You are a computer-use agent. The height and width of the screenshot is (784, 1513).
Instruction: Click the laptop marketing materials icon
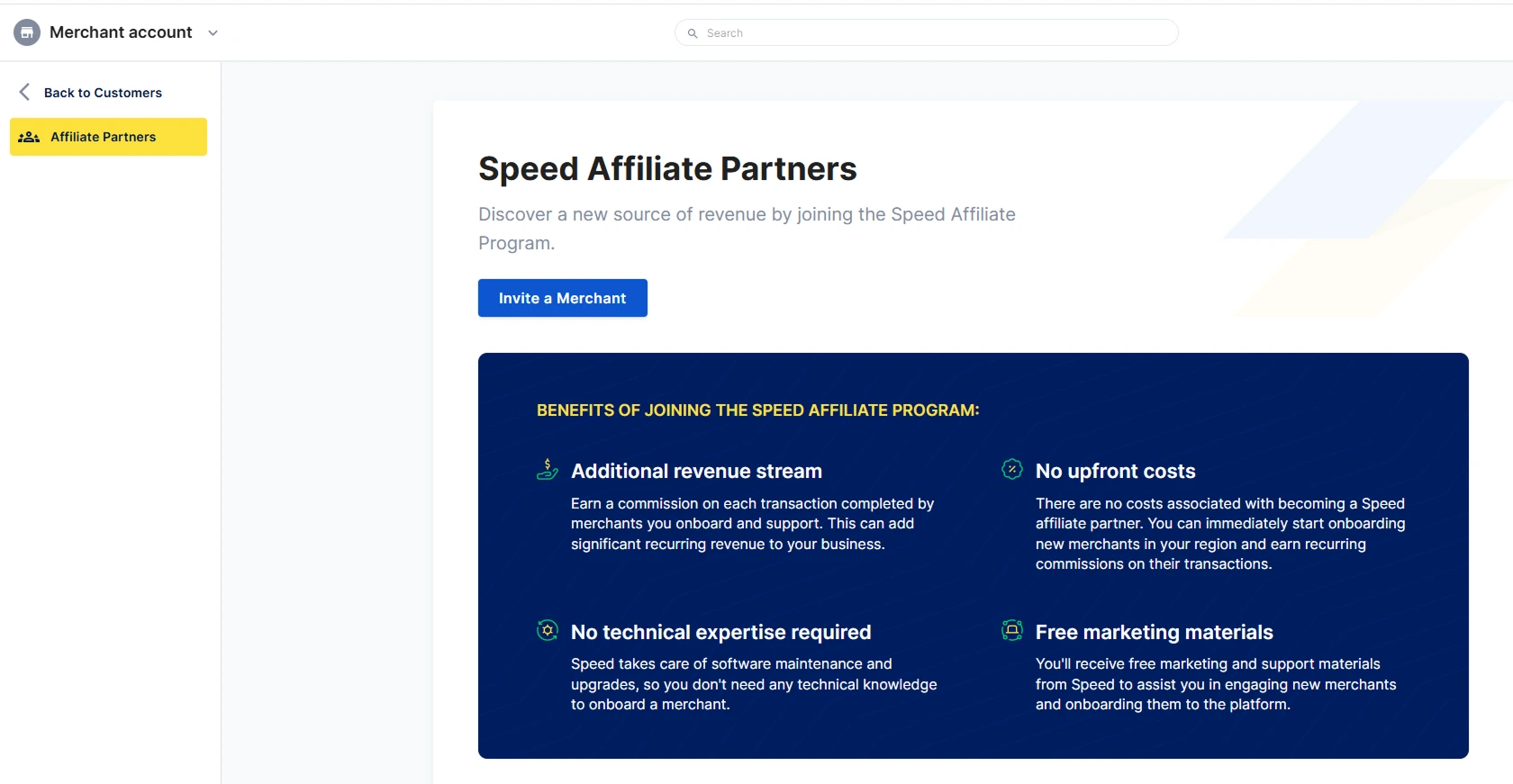[x=1012, y=630]
